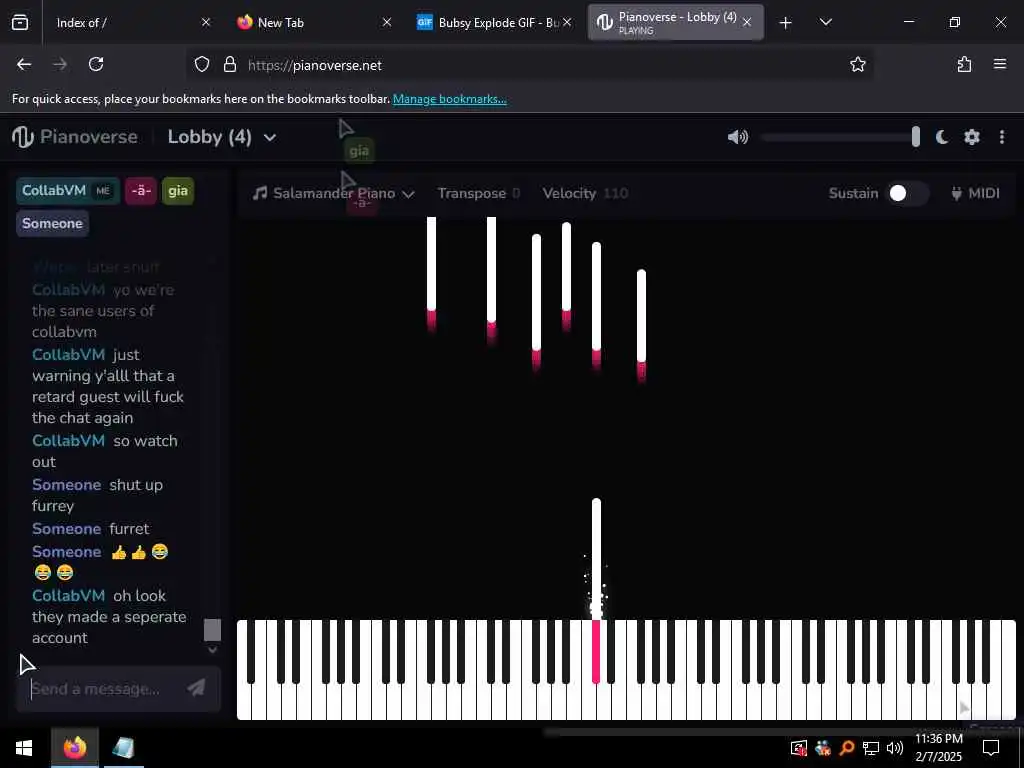Viewport: 1024px width, 768px height.
Task: Open the Windows notification center
Action: pos(991,748)
